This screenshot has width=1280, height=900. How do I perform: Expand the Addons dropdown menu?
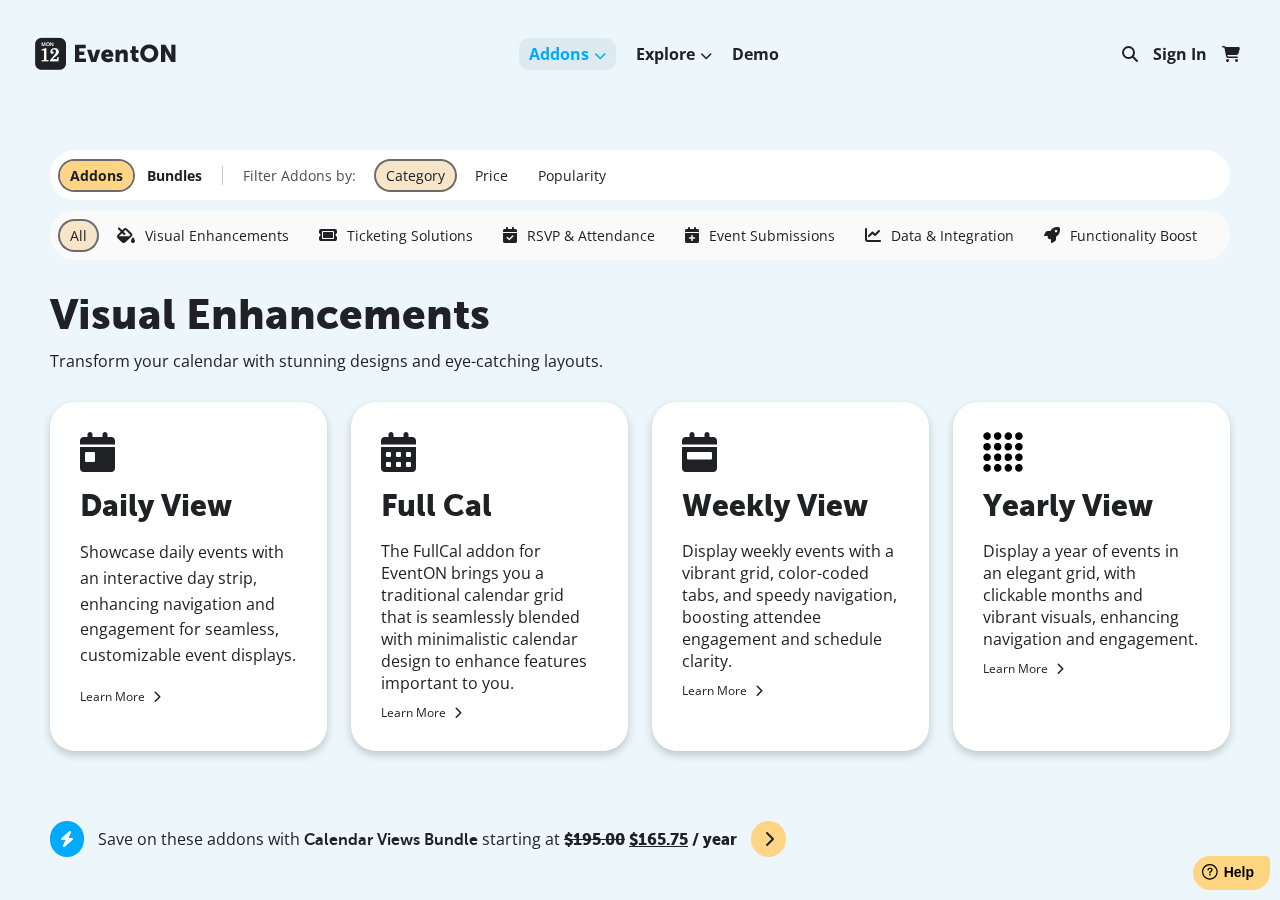[x=567, y=54]
